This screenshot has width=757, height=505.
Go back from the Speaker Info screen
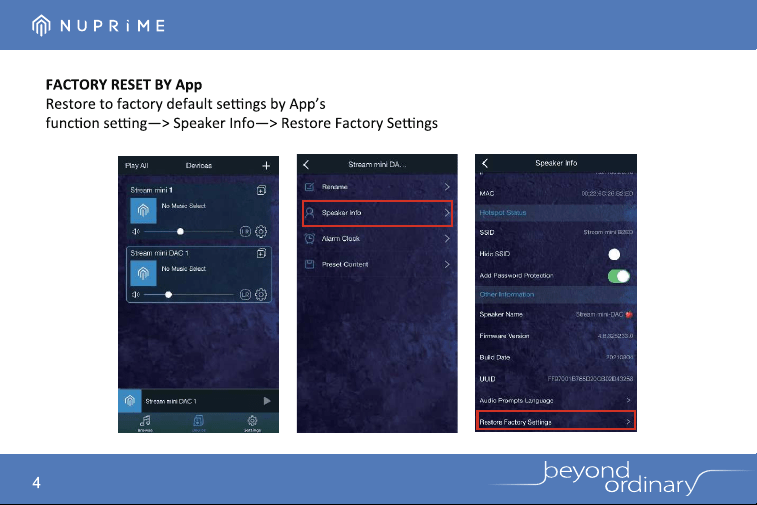tap(485, 163)
